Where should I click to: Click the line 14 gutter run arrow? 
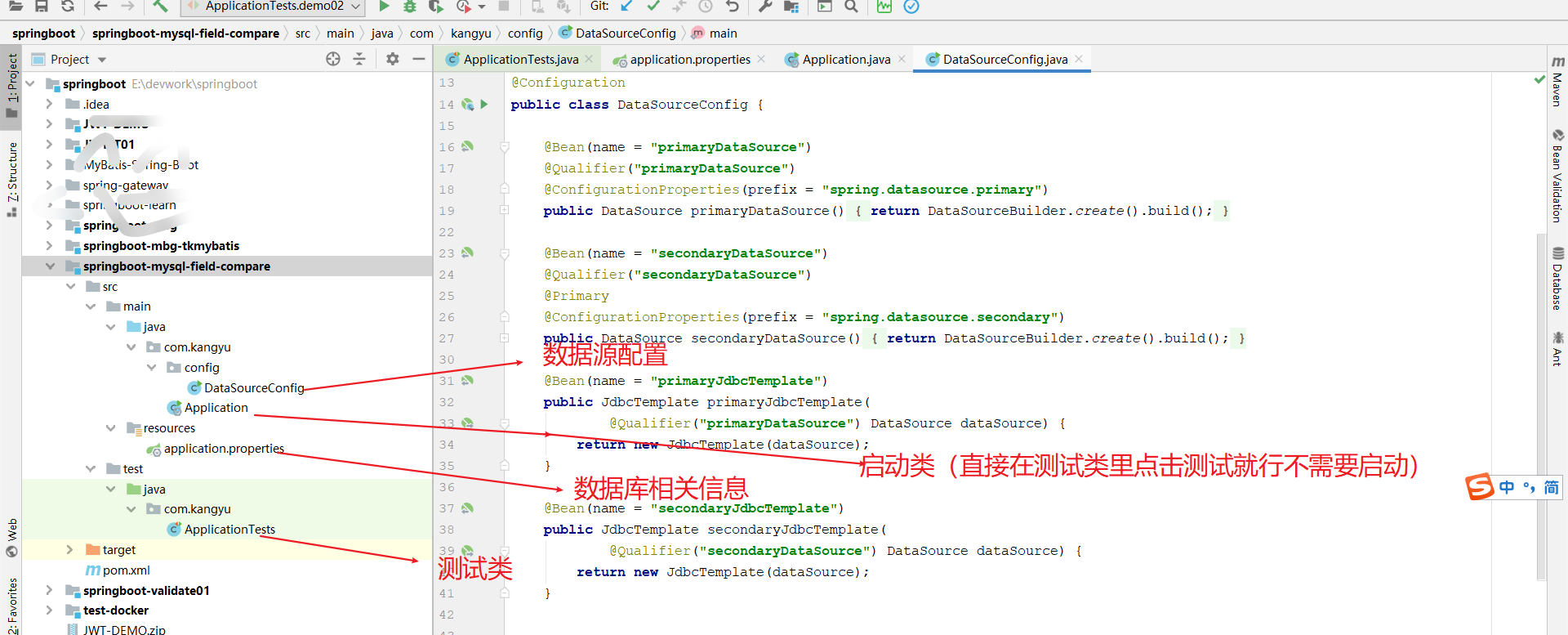pyautogui.click(x=484, y=104)
